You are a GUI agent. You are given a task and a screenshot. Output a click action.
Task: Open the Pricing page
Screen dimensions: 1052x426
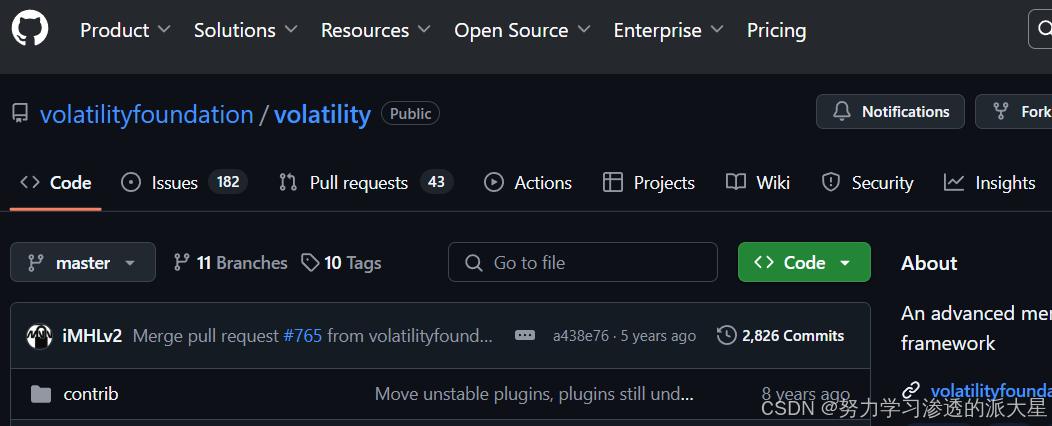776,31
